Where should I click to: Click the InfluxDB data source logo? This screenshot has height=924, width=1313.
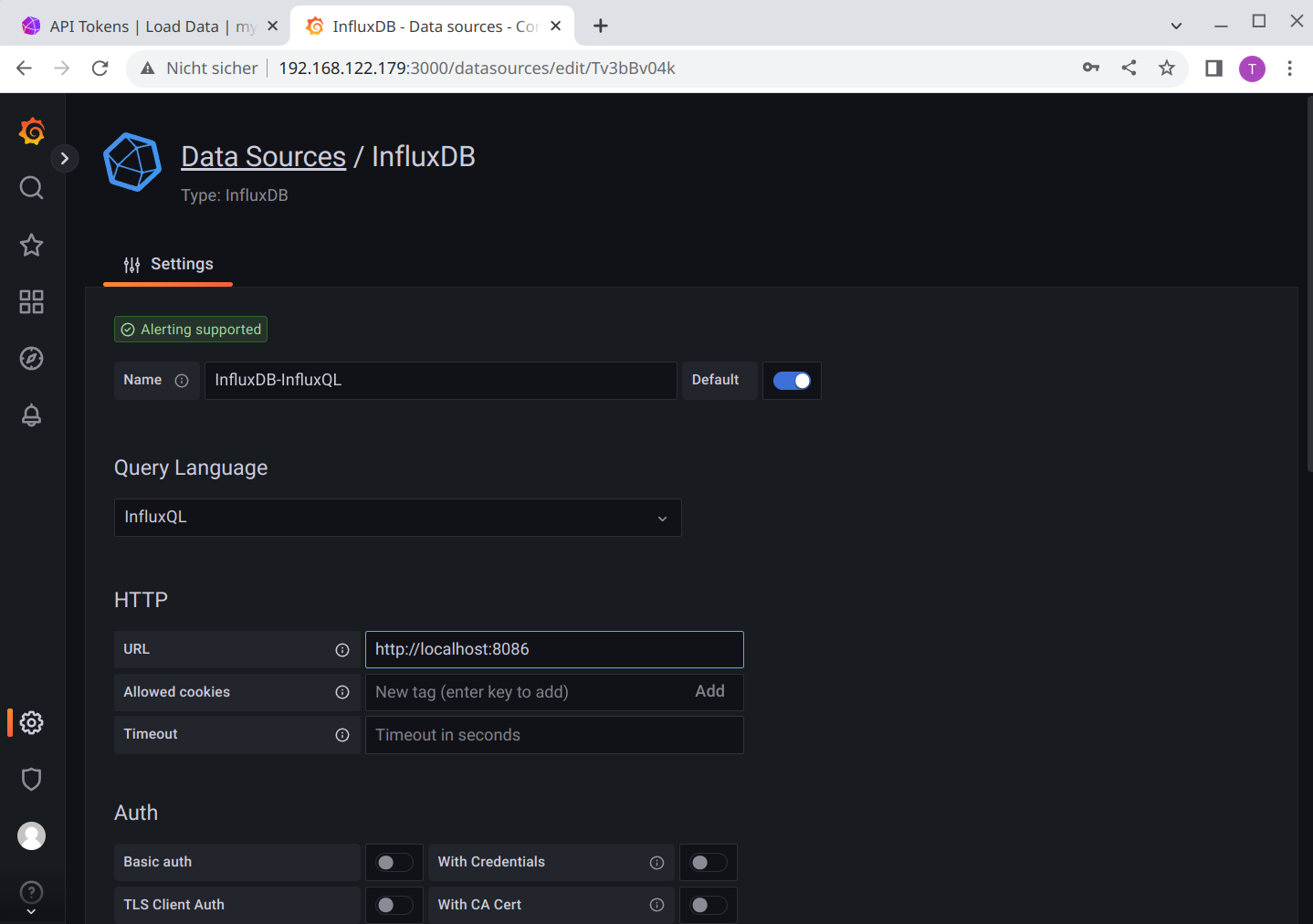click(x=133, y=163)
